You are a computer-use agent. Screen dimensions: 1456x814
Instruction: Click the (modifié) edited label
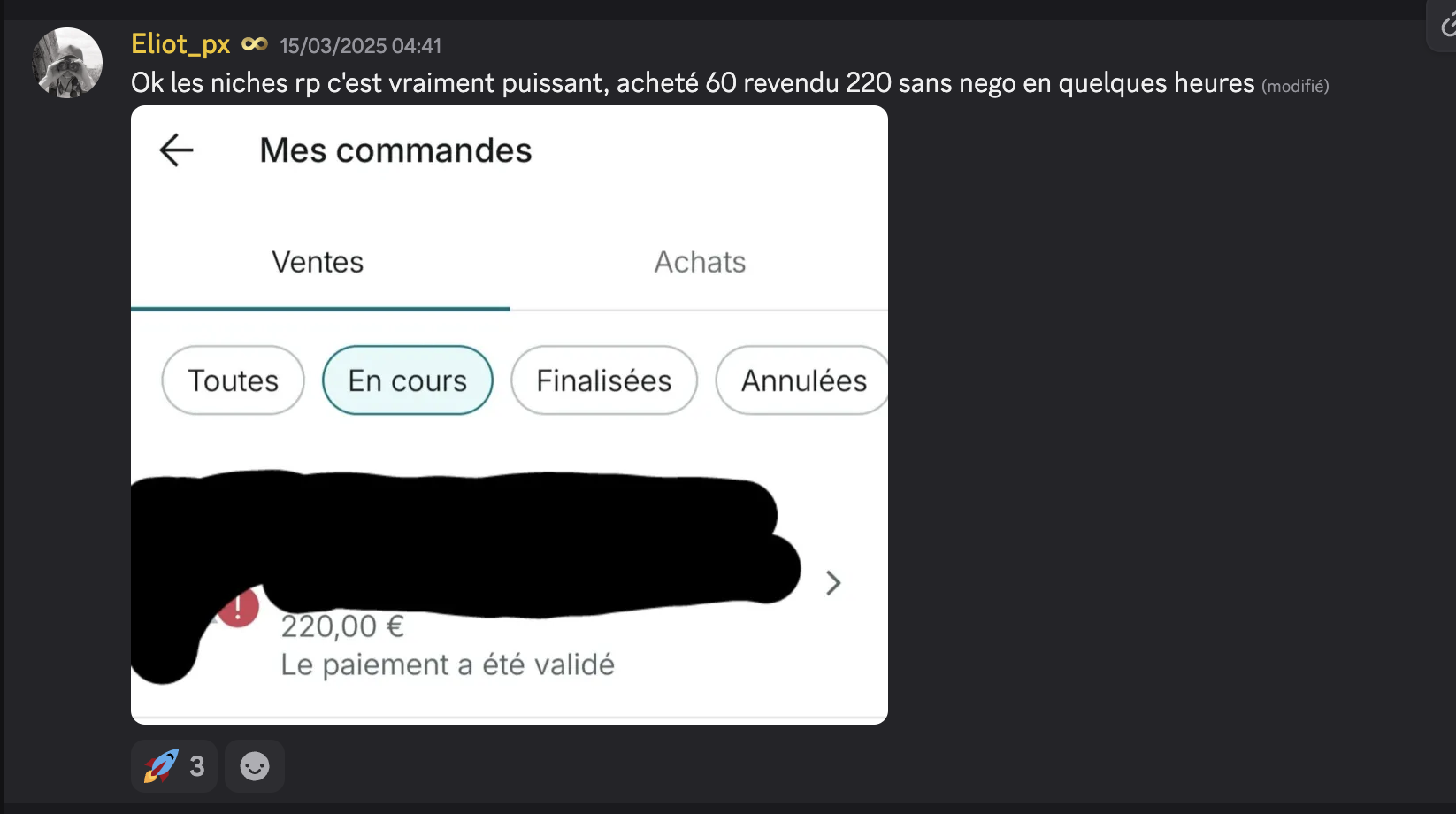point(1294,86)
